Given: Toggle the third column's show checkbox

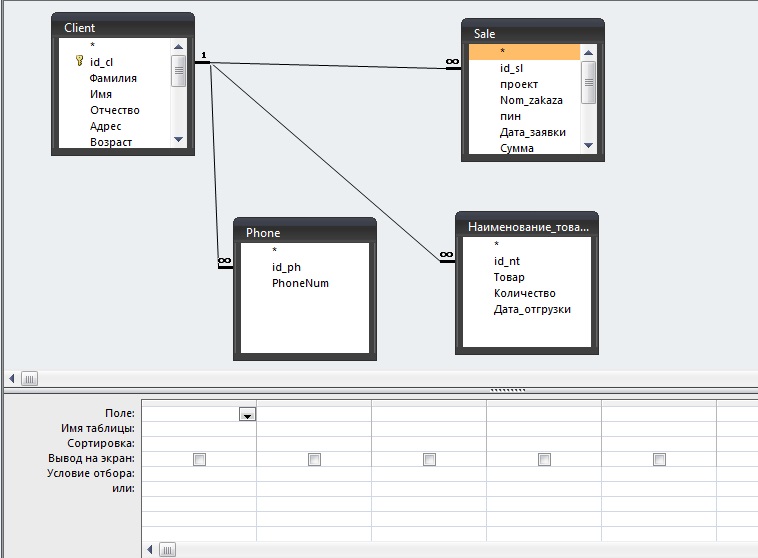Looking at the screenshot, I should click(x=429, y=459).
